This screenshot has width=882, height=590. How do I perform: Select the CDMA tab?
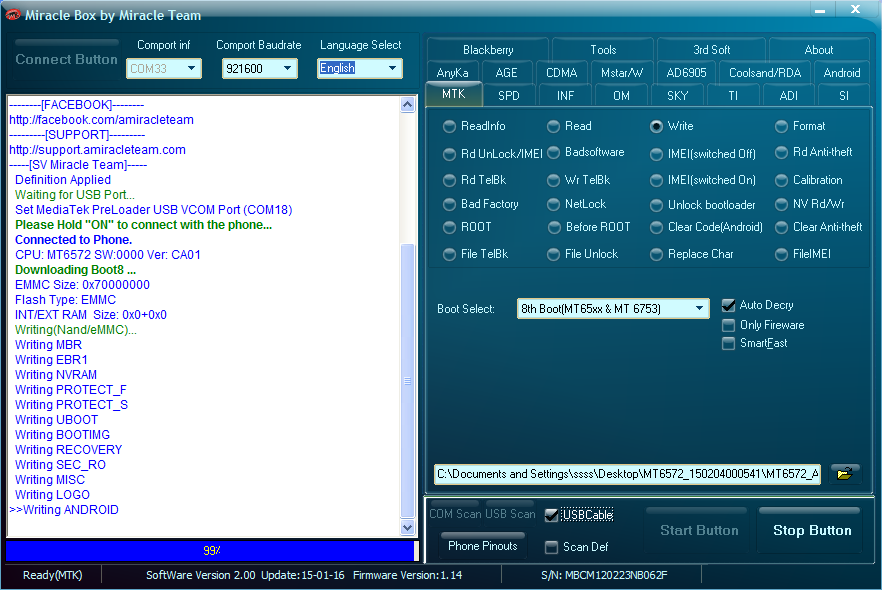[561, 73]
